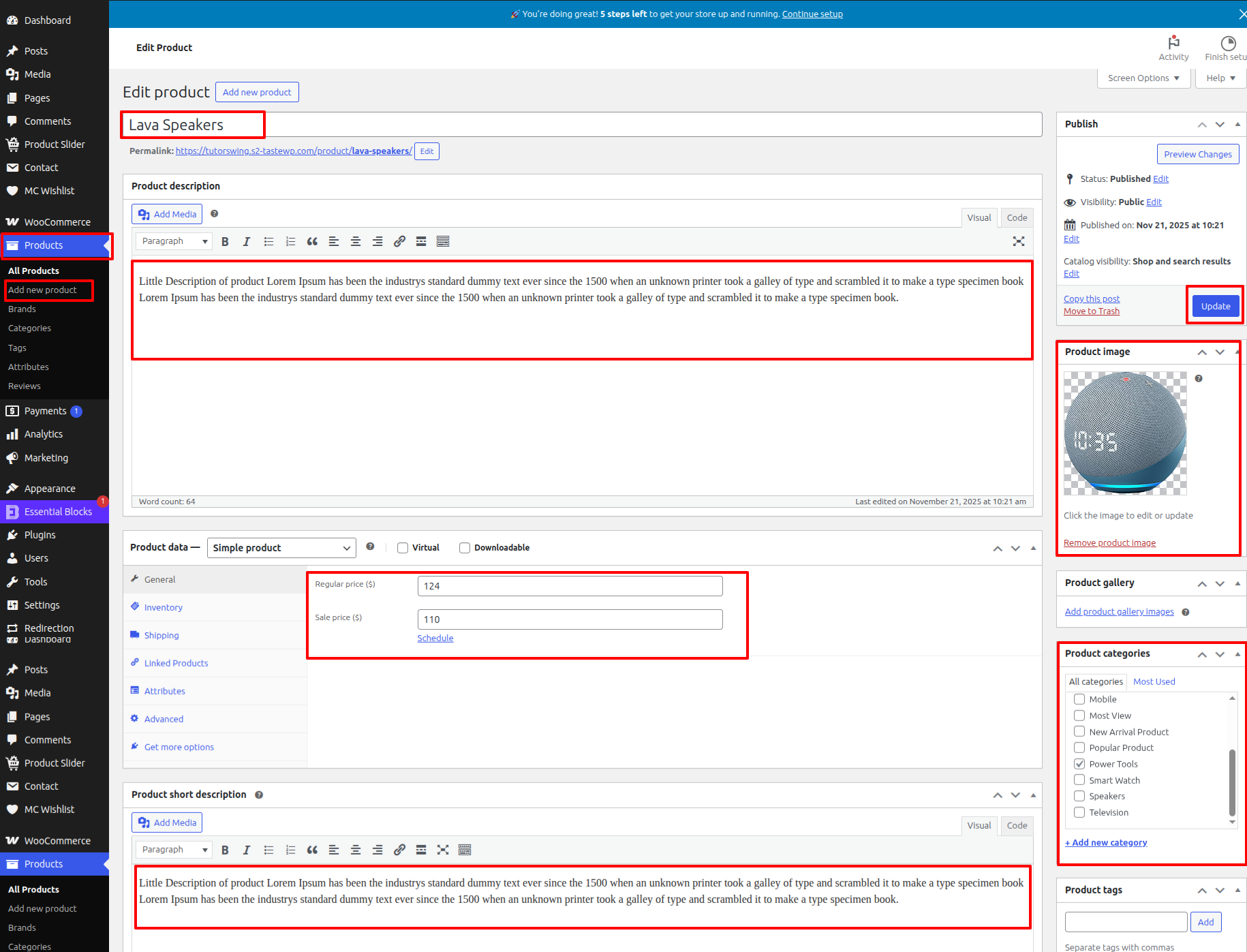Viewport: 1247px width, 952px height.
Task: Click the italic icon in description editor
Action: [247, 241]
